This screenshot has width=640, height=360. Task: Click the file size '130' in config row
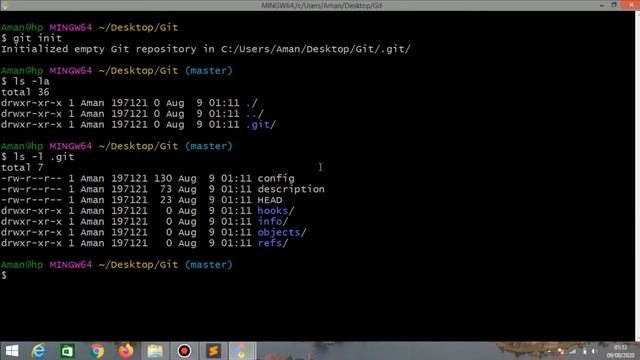pos(163,178)
